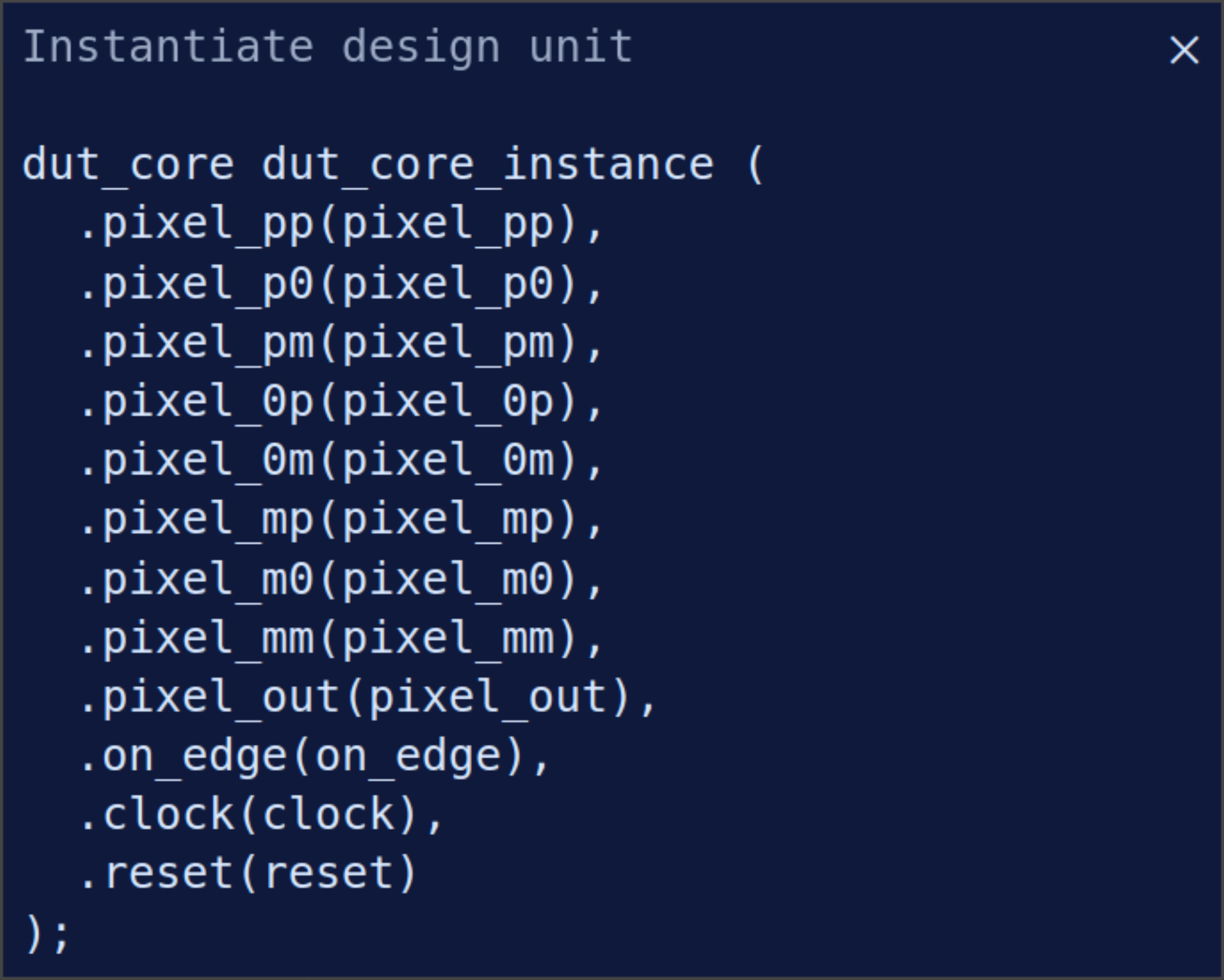Select the .pixel_mm(pixel_mm) port line
1224x980 pixels.
[341, 639]
